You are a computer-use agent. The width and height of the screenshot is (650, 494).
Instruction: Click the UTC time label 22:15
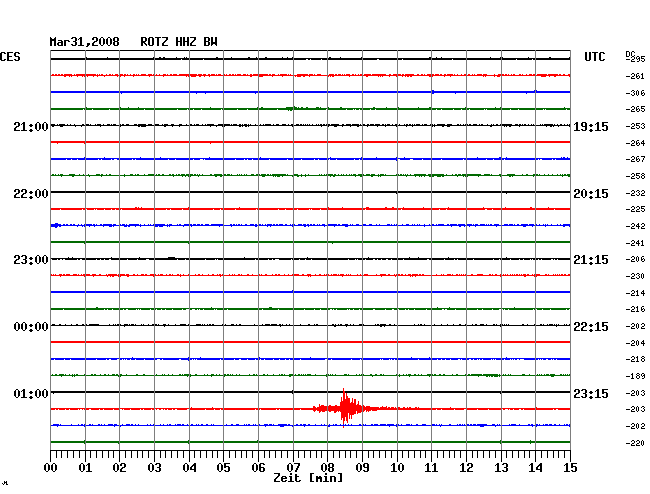click(591, 327)
